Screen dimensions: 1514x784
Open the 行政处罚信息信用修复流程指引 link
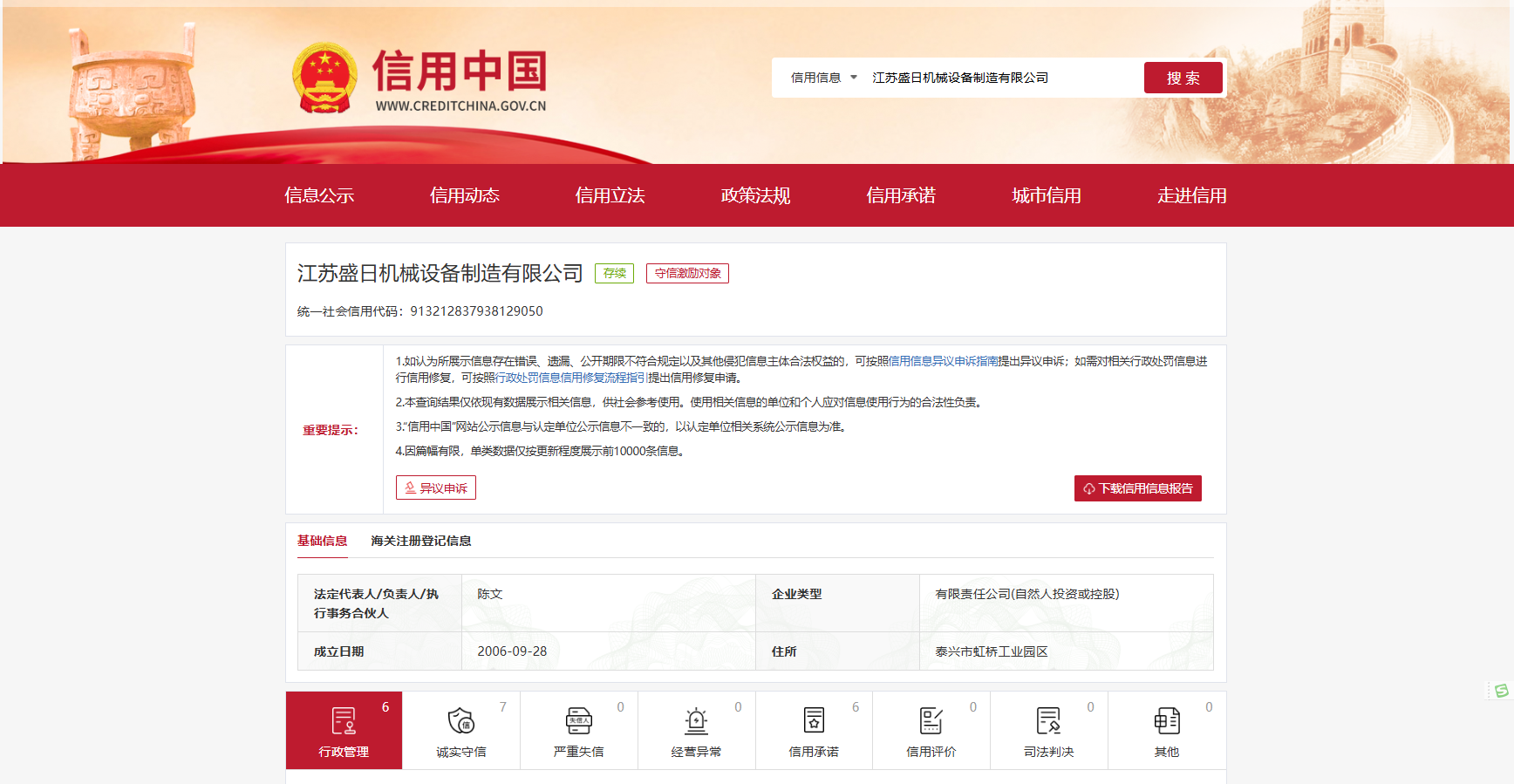pyautogui.click(x=571, y=378)
